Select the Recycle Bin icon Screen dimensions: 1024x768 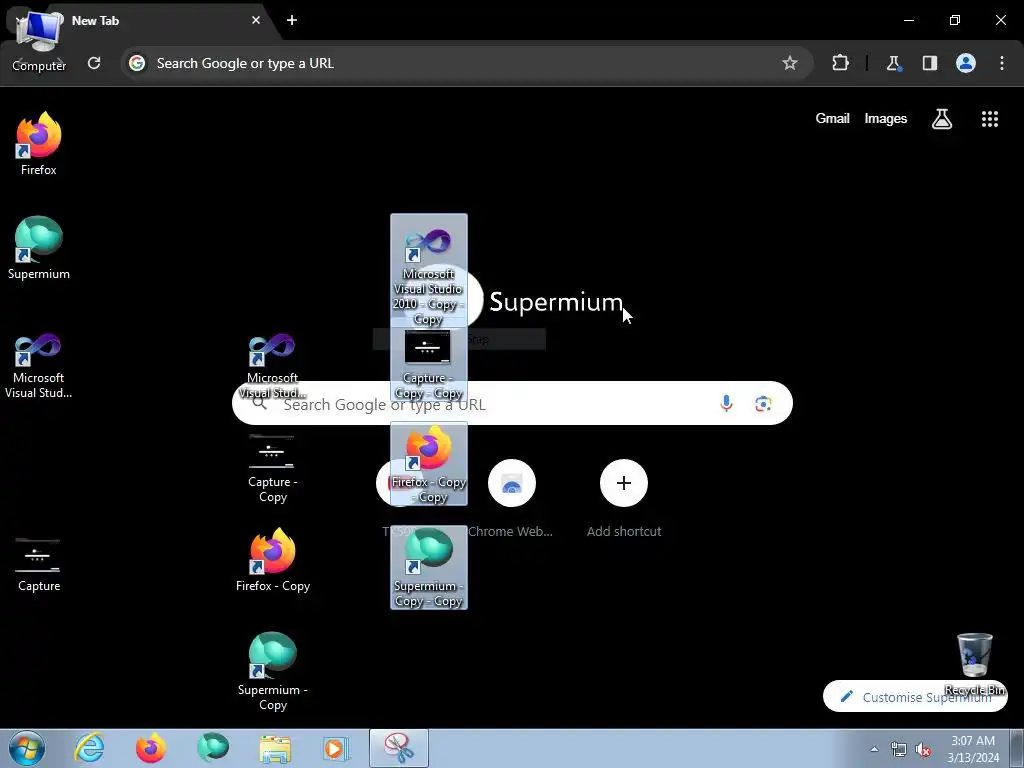coord(974,664)
